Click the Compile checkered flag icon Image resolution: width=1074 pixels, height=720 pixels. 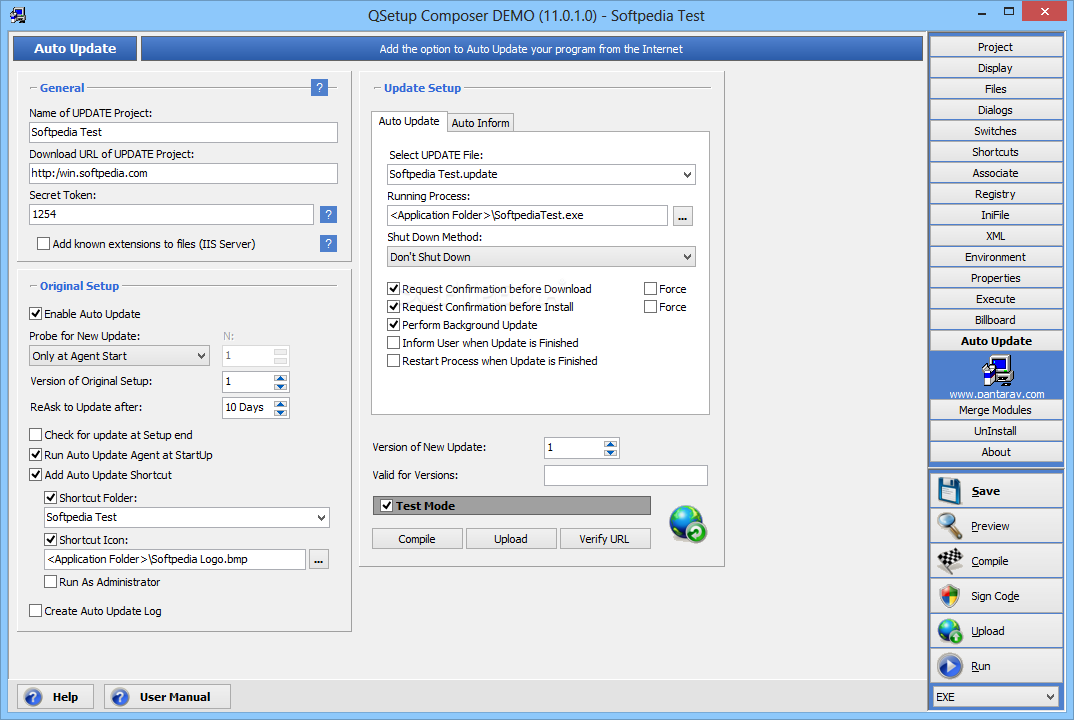[949, 561]
